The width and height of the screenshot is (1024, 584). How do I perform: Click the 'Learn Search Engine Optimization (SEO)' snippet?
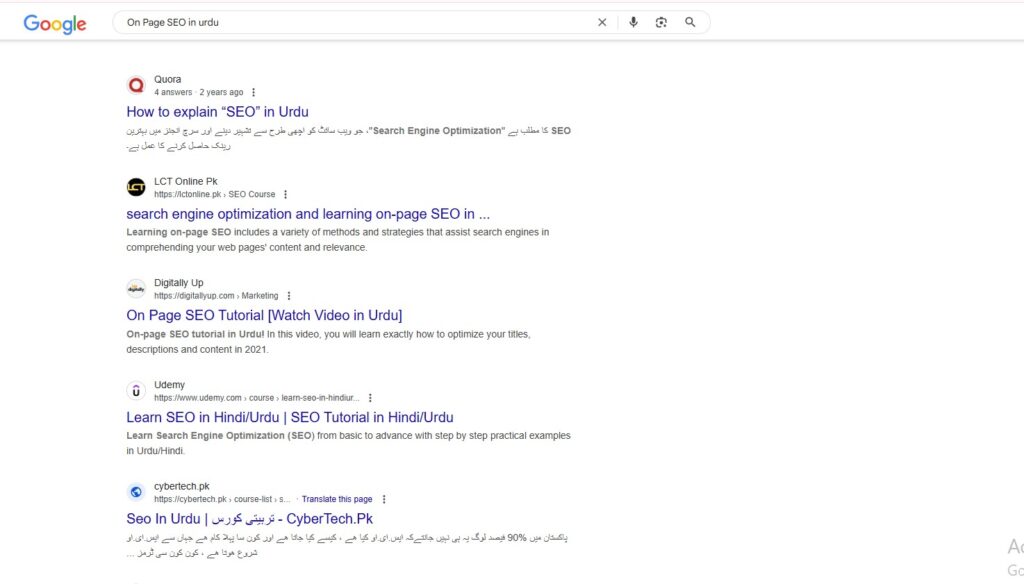coord(348,443)
